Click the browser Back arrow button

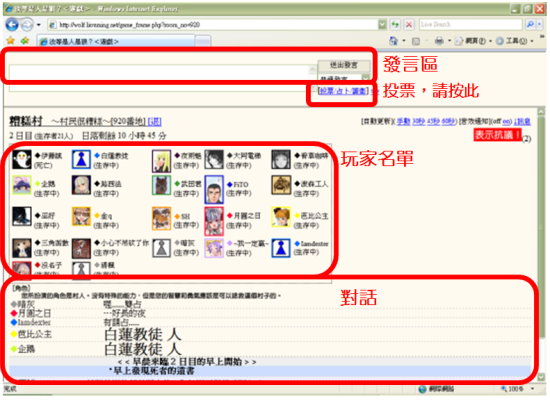12,25
